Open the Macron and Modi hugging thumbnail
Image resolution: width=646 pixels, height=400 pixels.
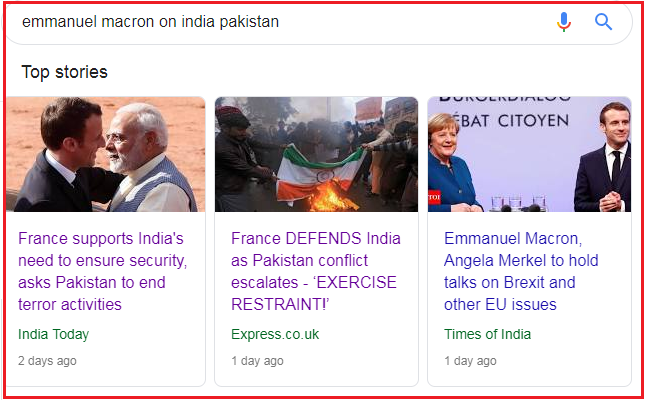pos(105,154)
